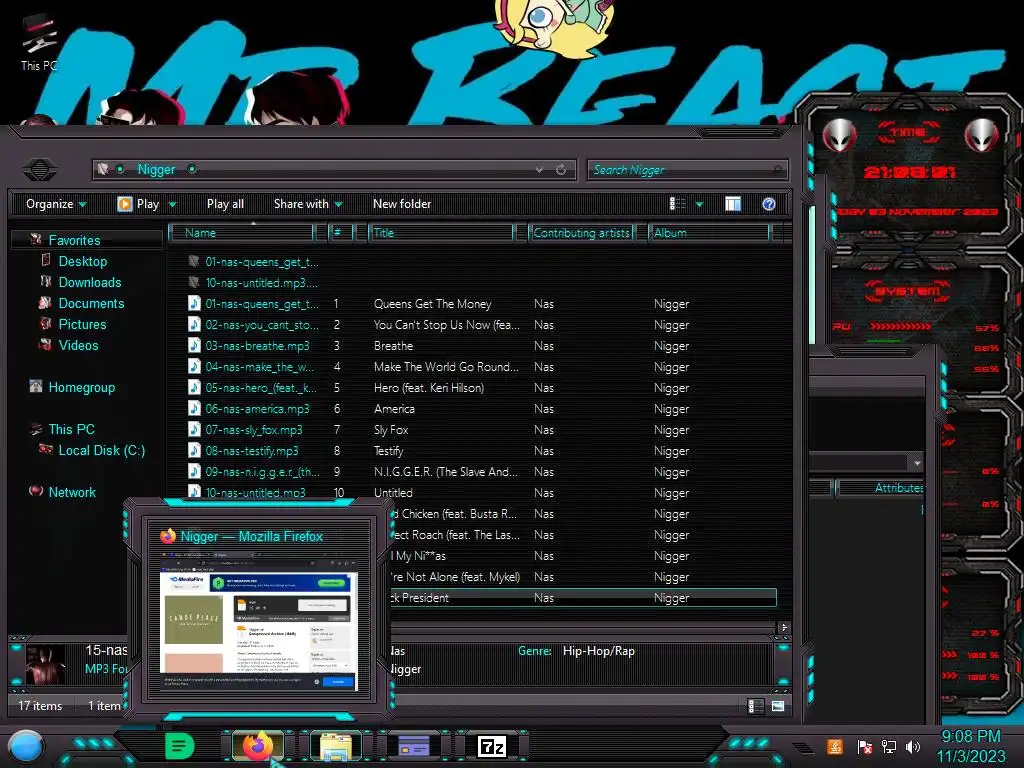Image resolution: width=1024 pixels, height=768 pixels.
Task: Click the orange tray icon in the system tray
Action: coord(835,746)
